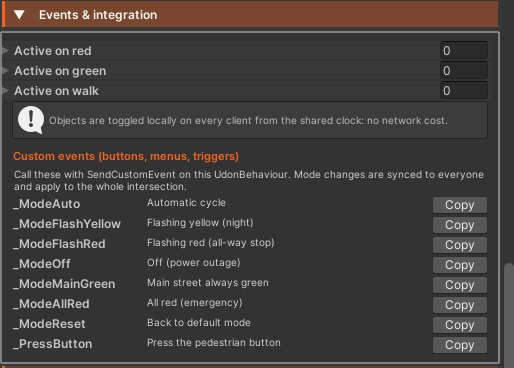The image size is (514, 368).
Task: Click the Active on green label
Action: click(x=60, y=71)
